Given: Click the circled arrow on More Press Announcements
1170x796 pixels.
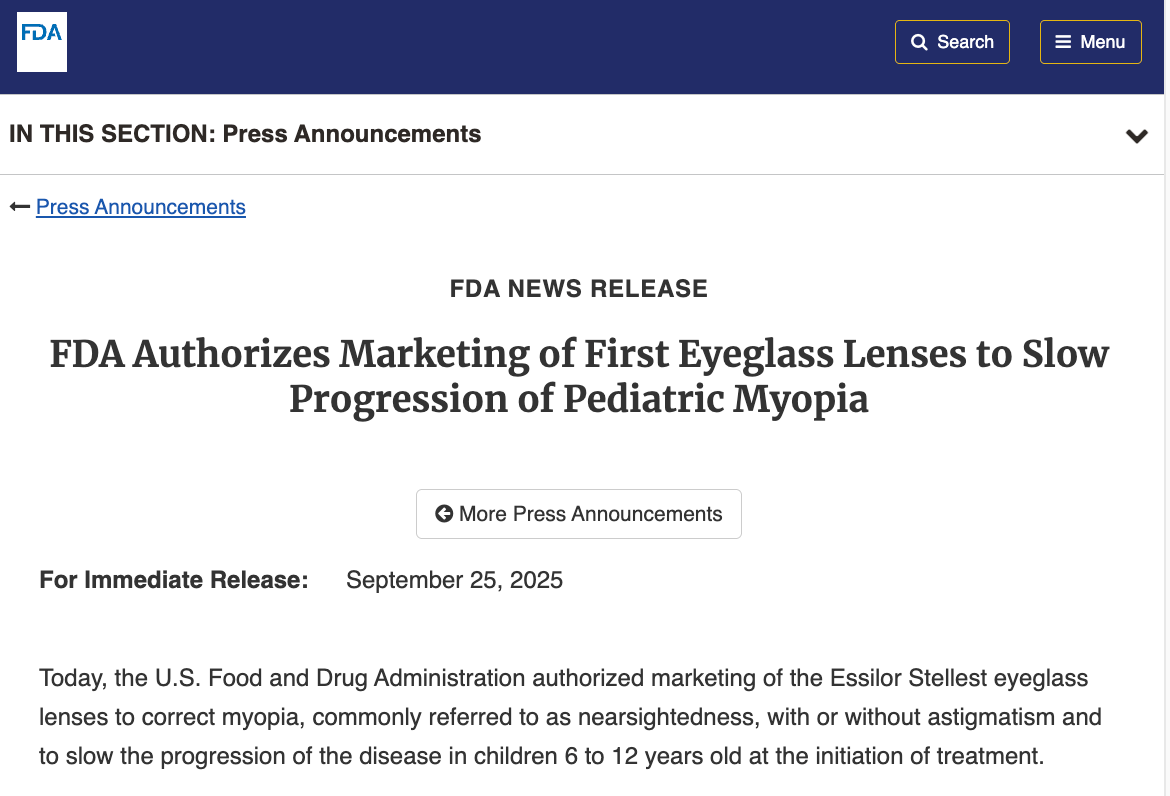Looking at the screenshot, I should [444, 514].
